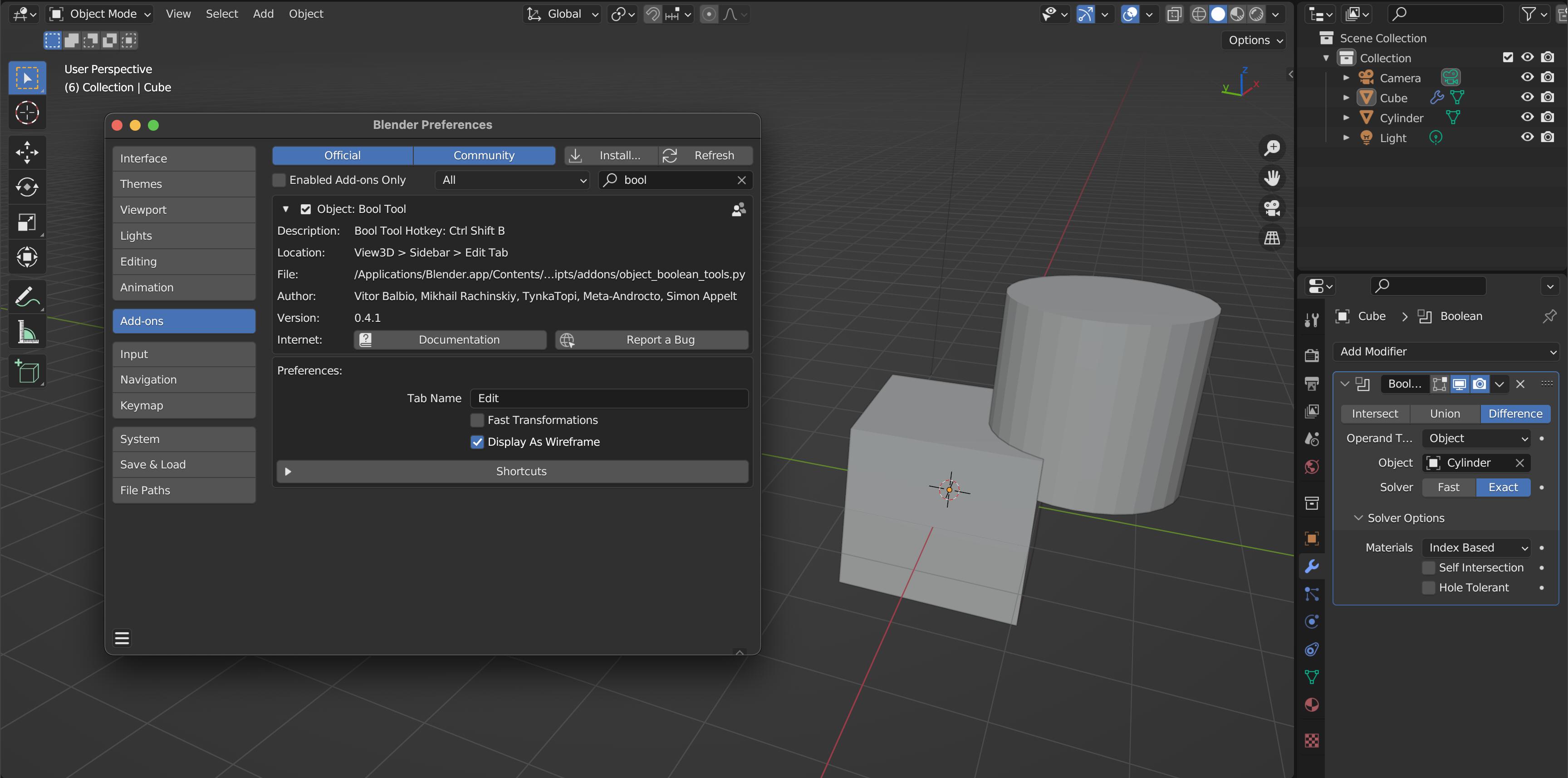The image size is (1568, 778).
Task: Open the Object properties tab
Action: [x=1312, y=538]
